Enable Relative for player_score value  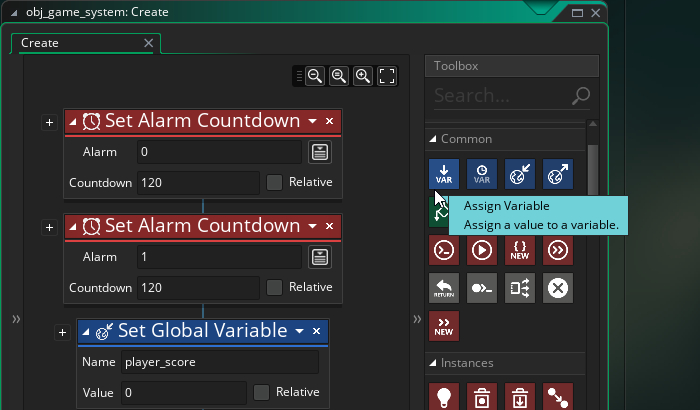[x=261, y=392]
